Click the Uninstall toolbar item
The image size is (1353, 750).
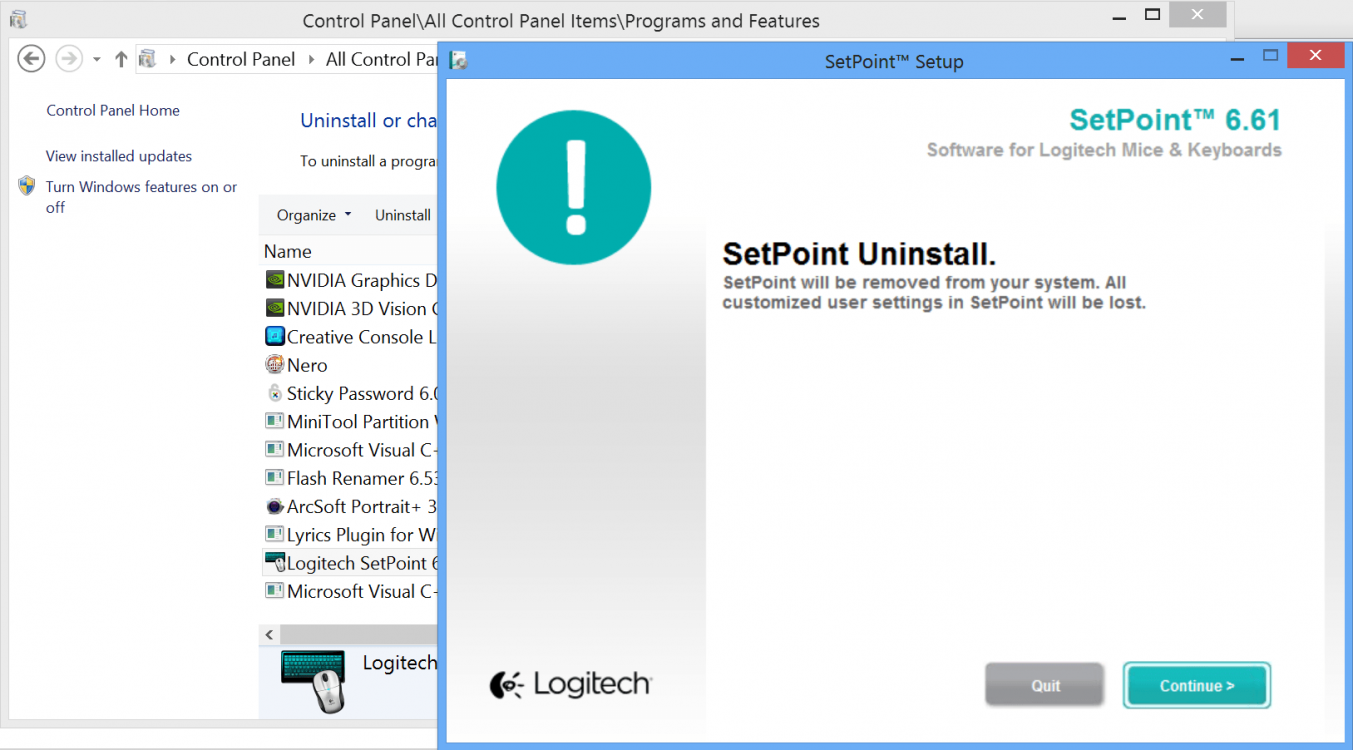tap(403, 214)
